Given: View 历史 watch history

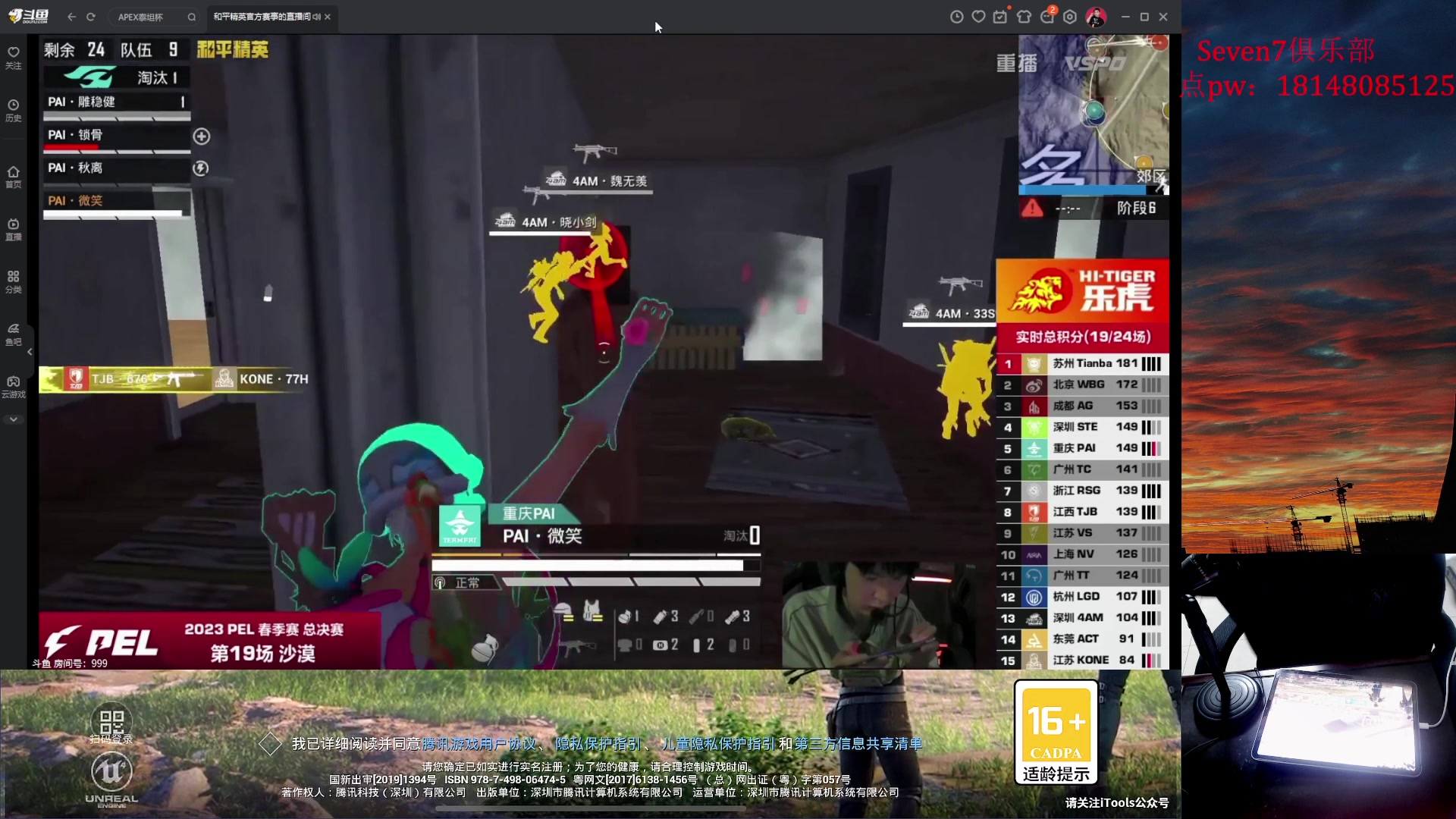Looking at the screenshot, I should point(13,110).
